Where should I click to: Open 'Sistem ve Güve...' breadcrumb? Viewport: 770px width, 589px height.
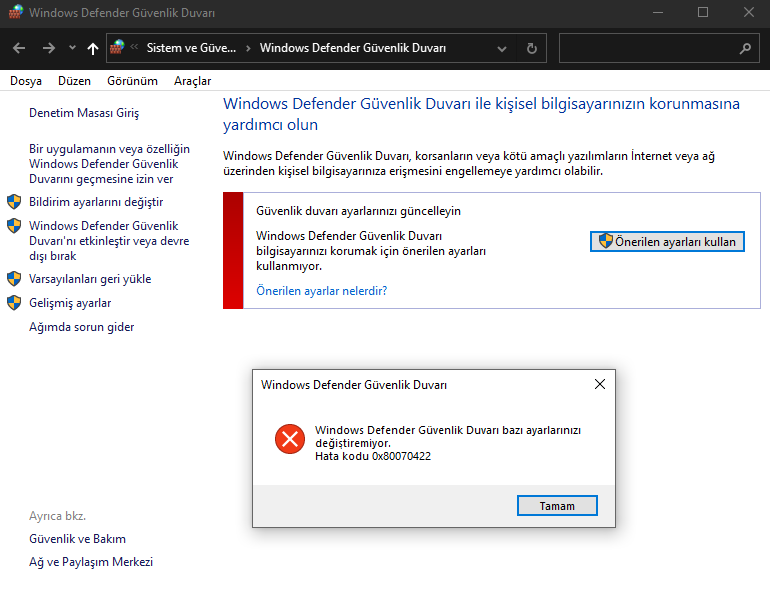click(191, 48)
